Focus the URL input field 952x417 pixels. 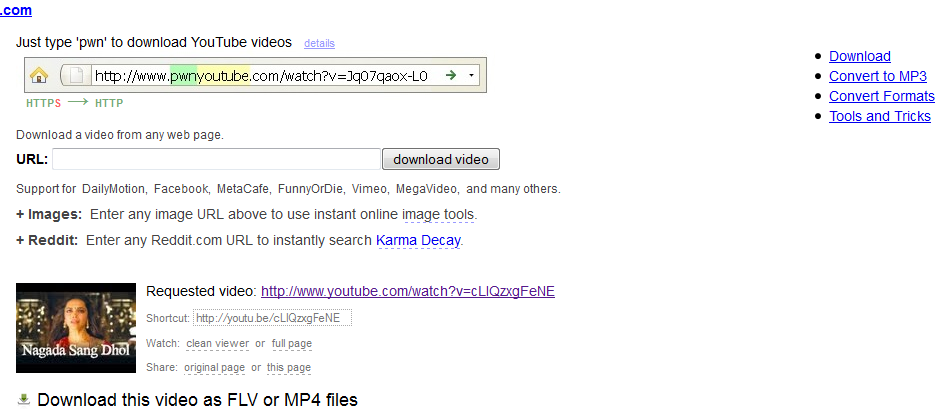point(216,159)
